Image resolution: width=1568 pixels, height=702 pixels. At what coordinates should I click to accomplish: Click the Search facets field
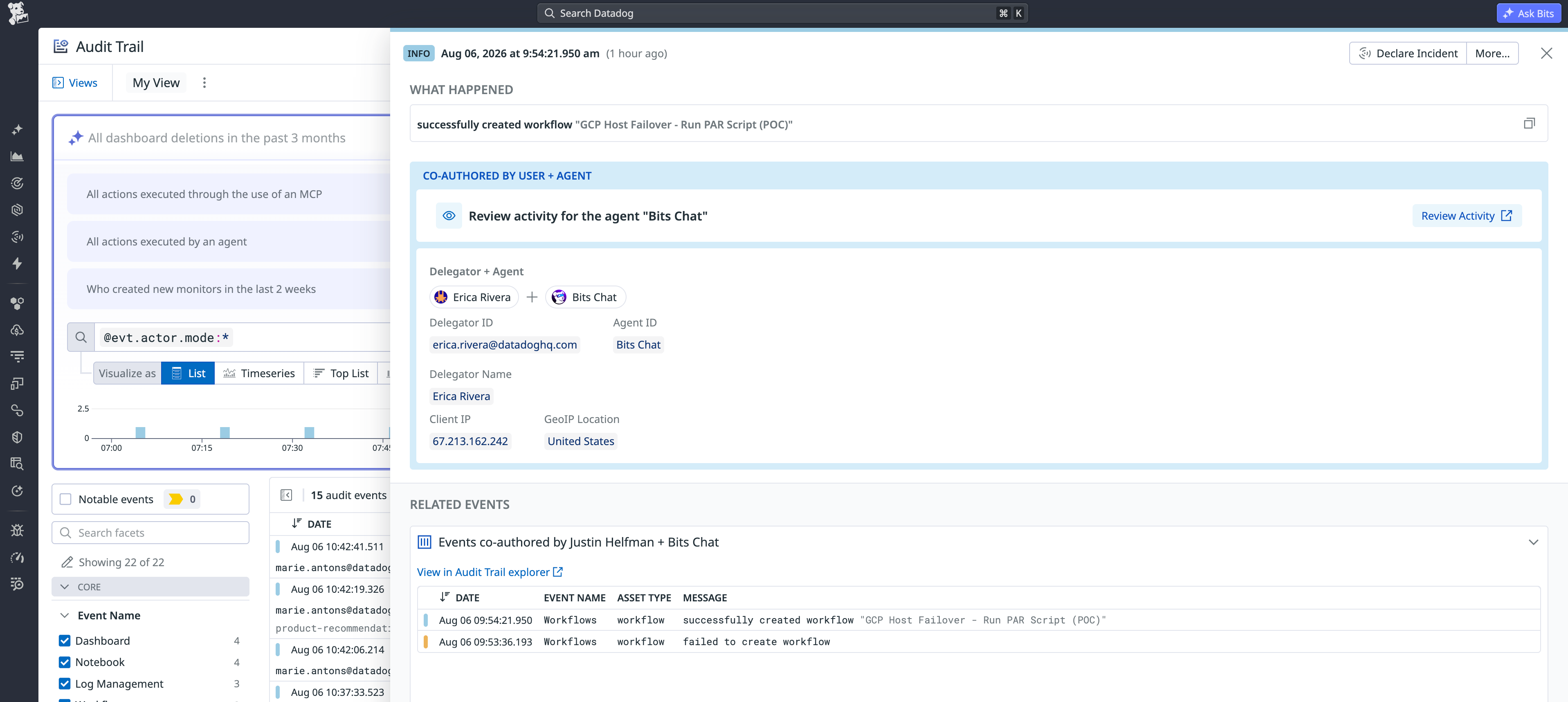pyautogui.click(x=151, y=533)
